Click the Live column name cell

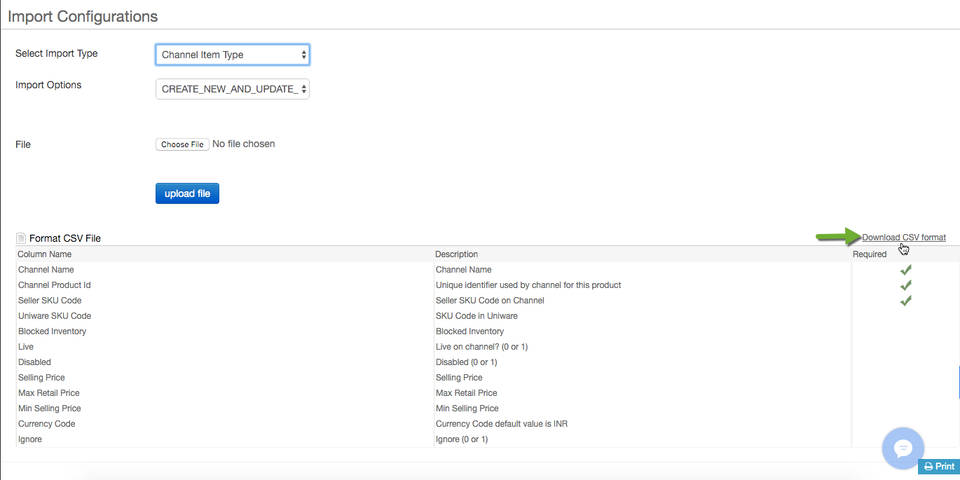pyautogui.click(x=26, y=347)
